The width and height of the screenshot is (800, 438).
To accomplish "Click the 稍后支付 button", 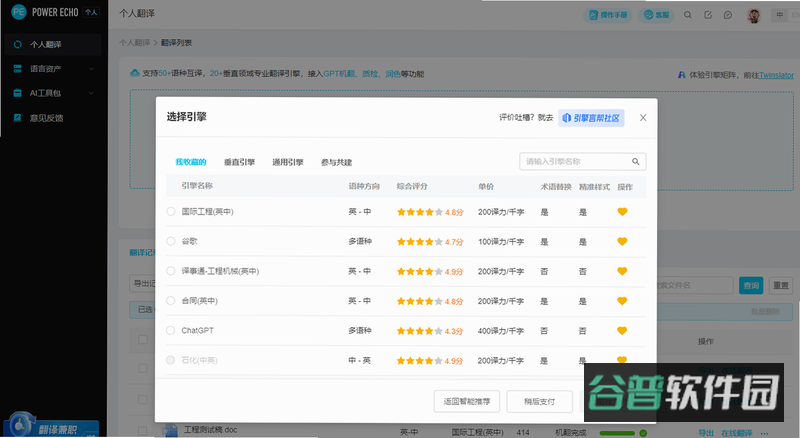I will (539, 401).
